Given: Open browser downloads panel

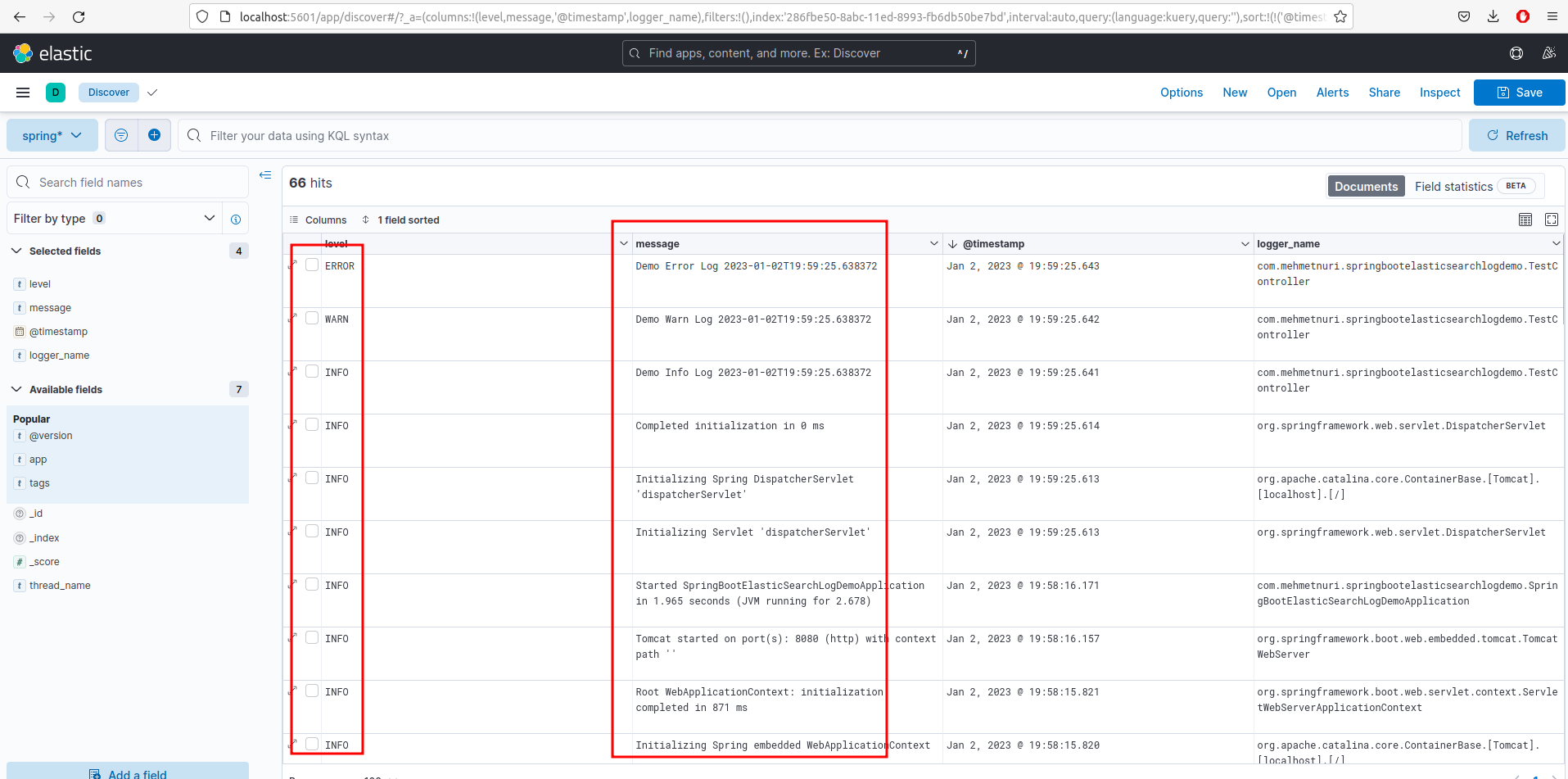Looking at the screenshot, I should coord(1493,16).
